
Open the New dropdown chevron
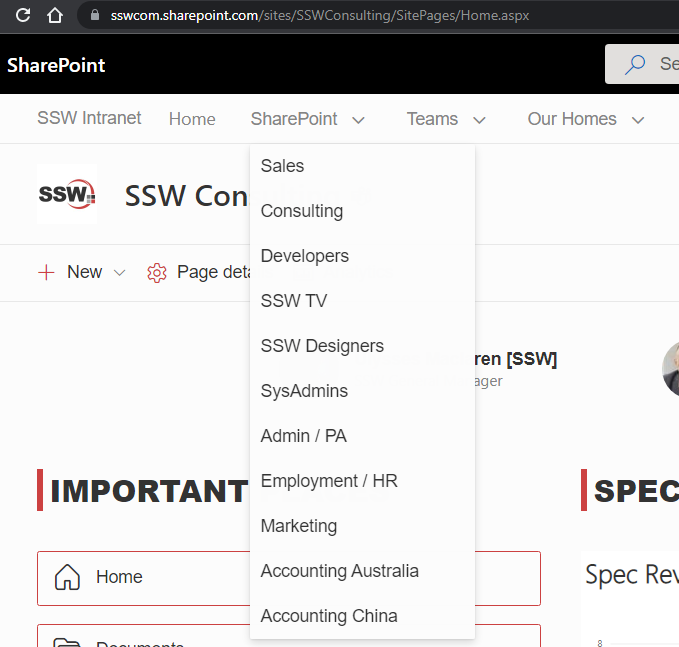click(x=120, y=273)
